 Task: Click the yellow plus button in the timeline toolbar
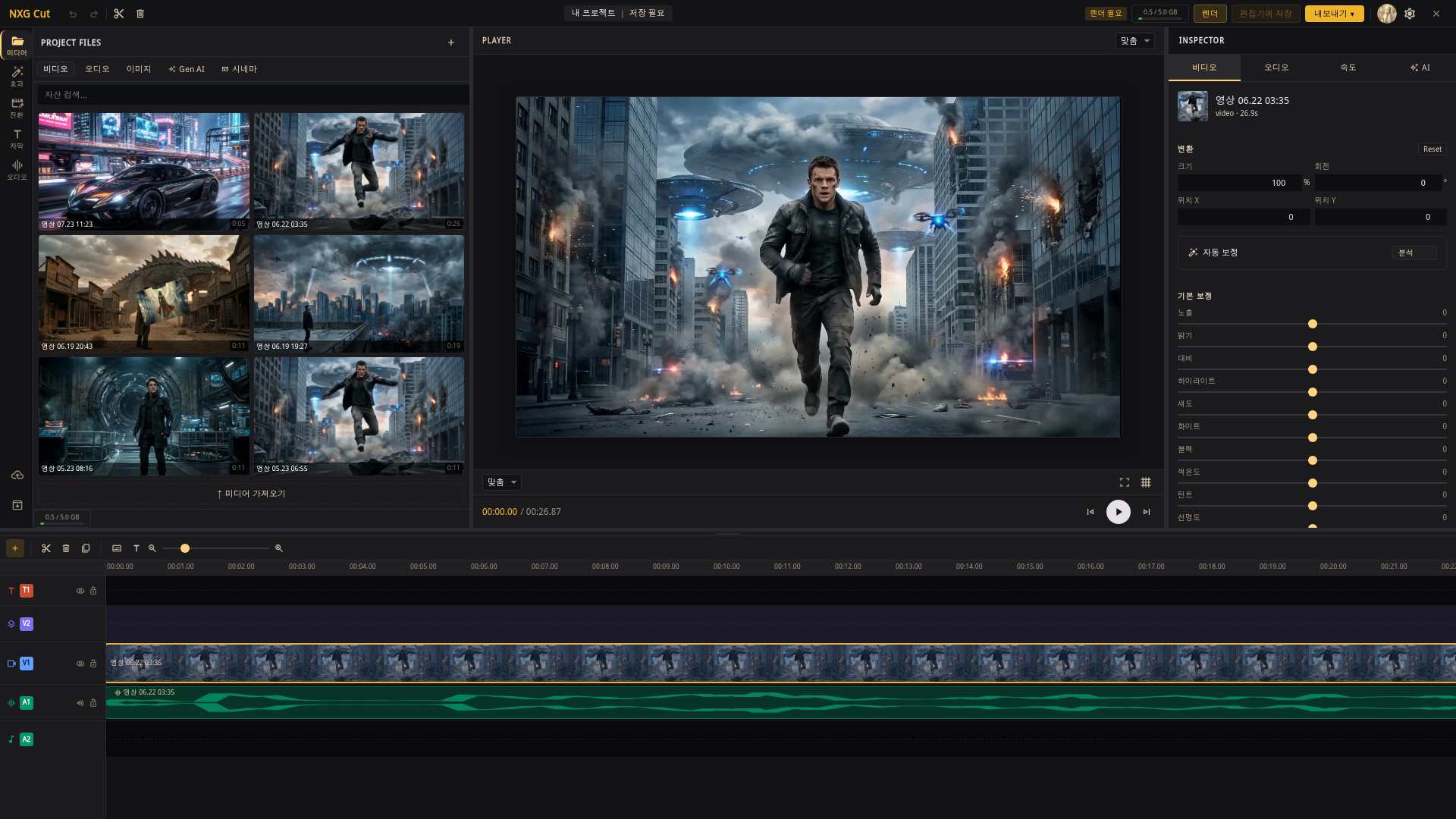(15, 548)
